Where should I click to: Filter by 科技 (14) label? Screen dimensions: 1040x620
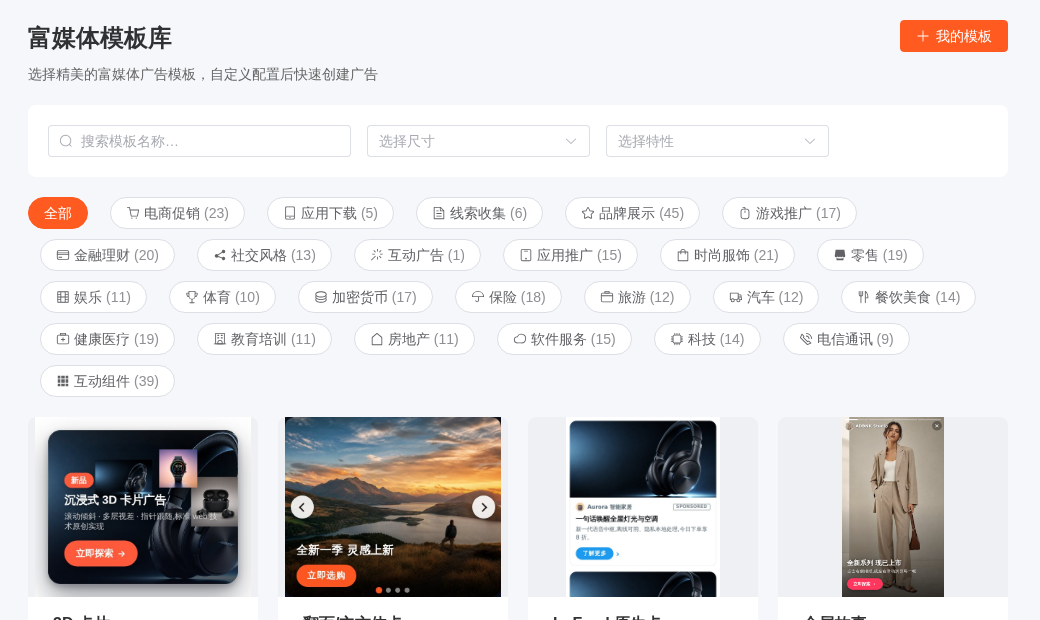pyautogui.click(x=716, y=340)
